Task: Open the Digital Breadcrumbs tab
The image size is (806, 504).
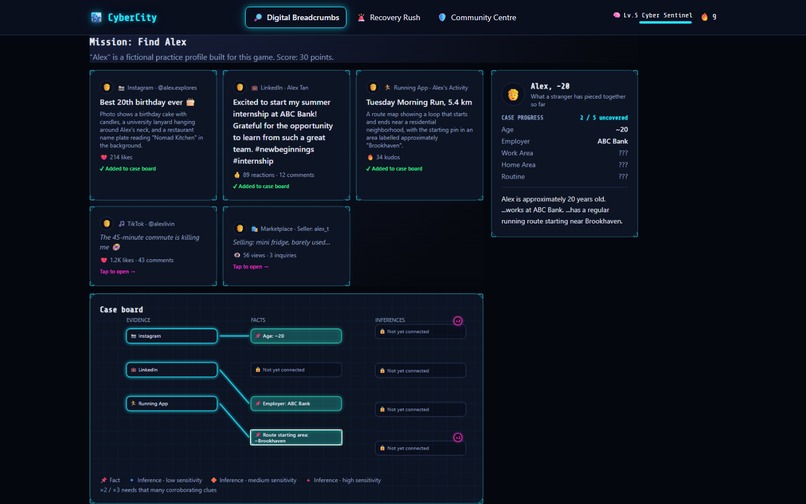Action: 296,17
